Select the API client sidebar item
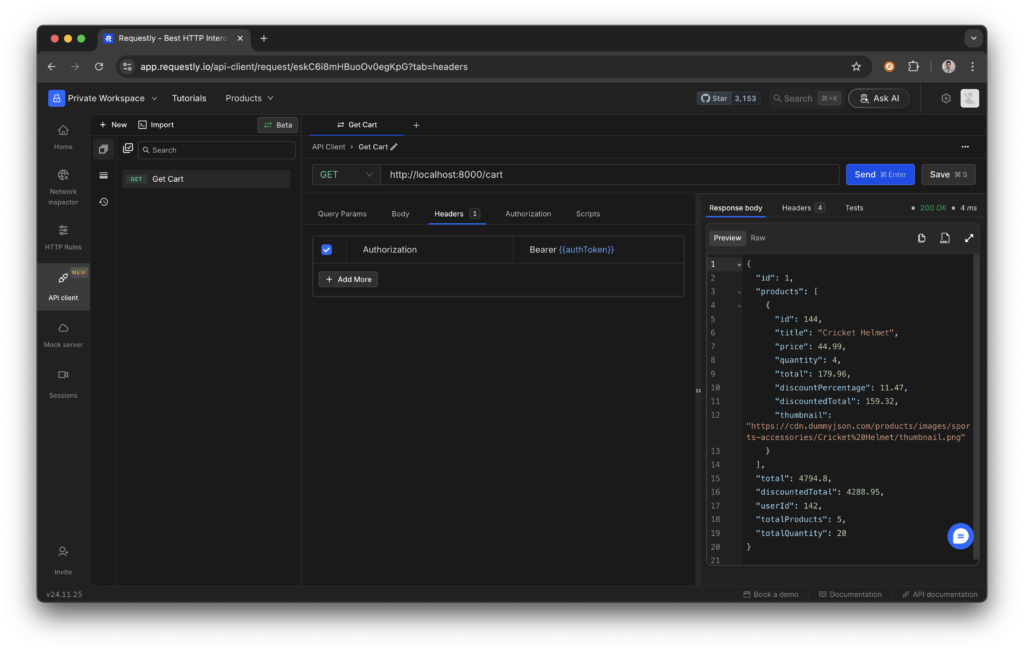Viewport: 1024px width, 651px height. click(63, 287)
